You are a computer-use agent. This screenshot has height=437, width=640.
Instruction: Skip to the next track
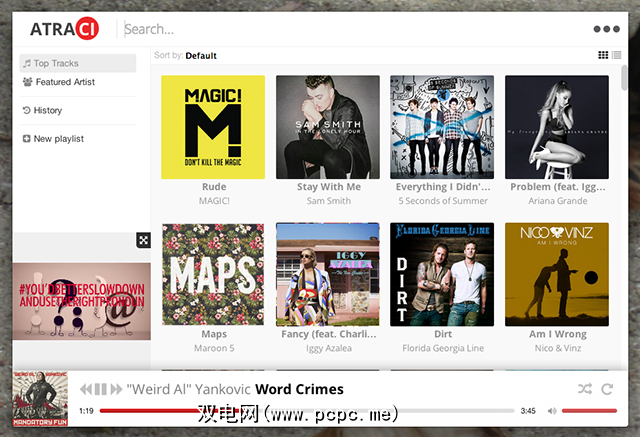pos(116,389)
